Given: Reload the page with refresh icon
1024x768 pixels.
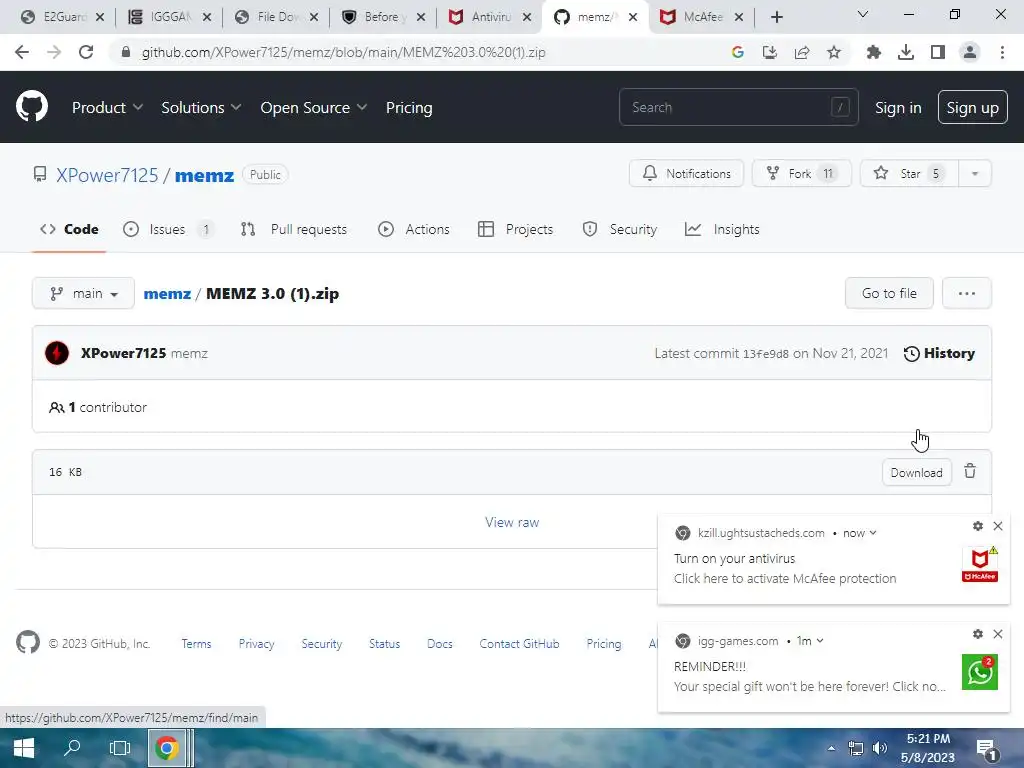Looking at the screenshot, I should tap(86, 52).
